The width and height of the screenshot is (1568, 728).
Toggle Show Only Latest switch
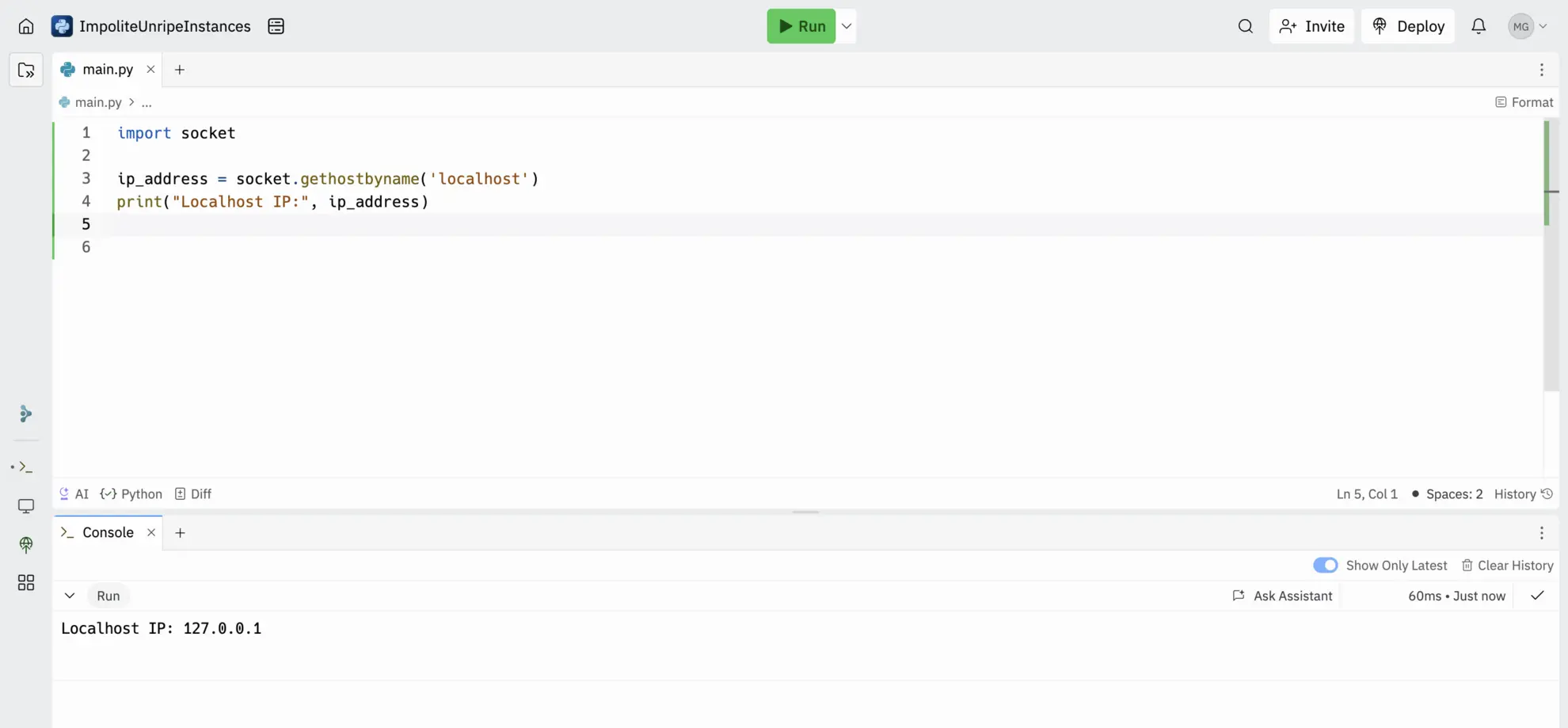(1325, 566)
